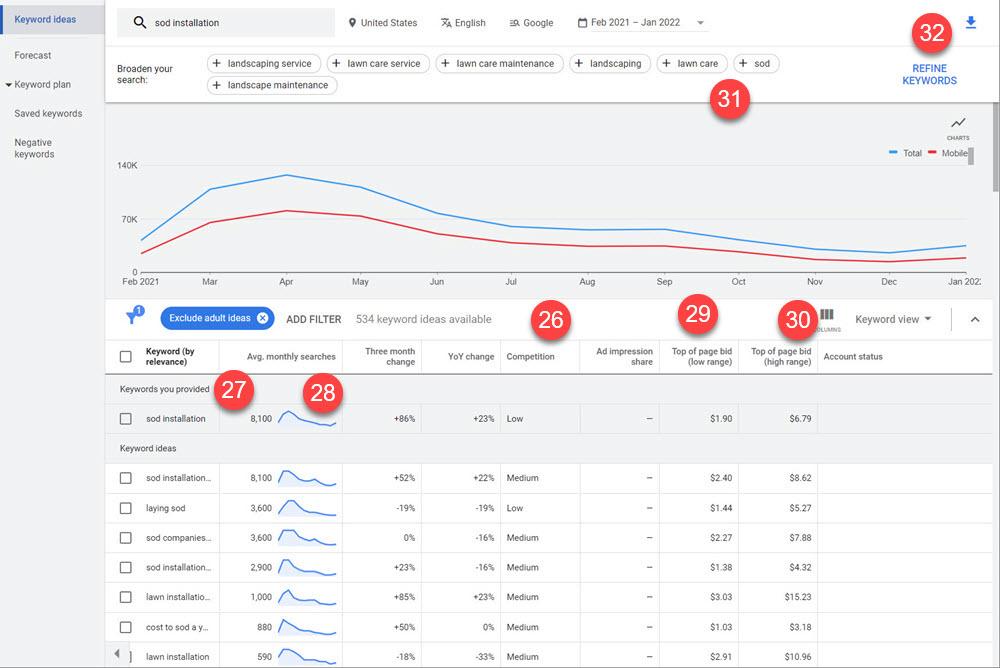Sort by Top of page bid (low range)
Image resolution: width=1000 pixels, height=668 pixels.
[x=702, y=357]
